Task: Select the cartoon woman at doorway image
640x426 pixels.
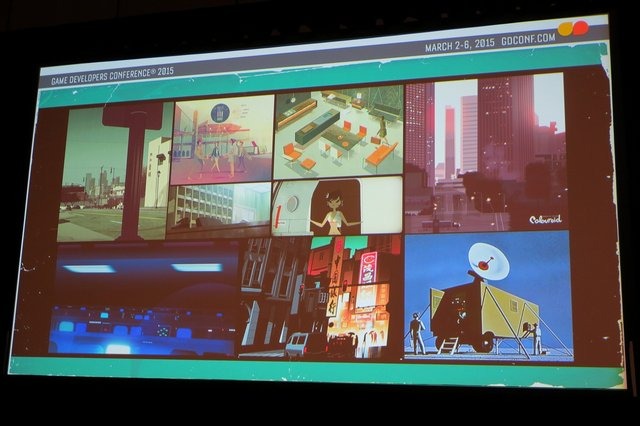Action: click(337, 206)
